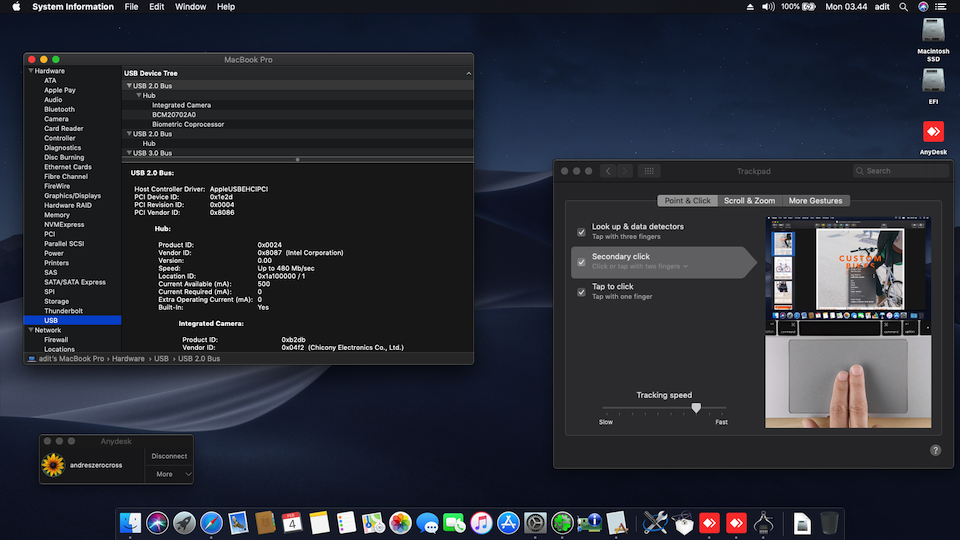
Task: Click the adit user name in menu bar
Action: pos(882,7)
